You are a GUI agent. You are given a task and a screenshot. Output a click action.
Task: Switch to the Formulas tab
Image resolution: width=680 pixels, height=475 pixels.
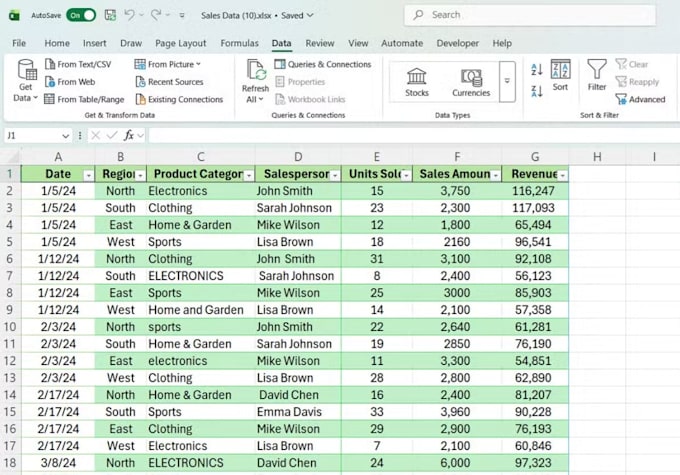pos(239,43)
